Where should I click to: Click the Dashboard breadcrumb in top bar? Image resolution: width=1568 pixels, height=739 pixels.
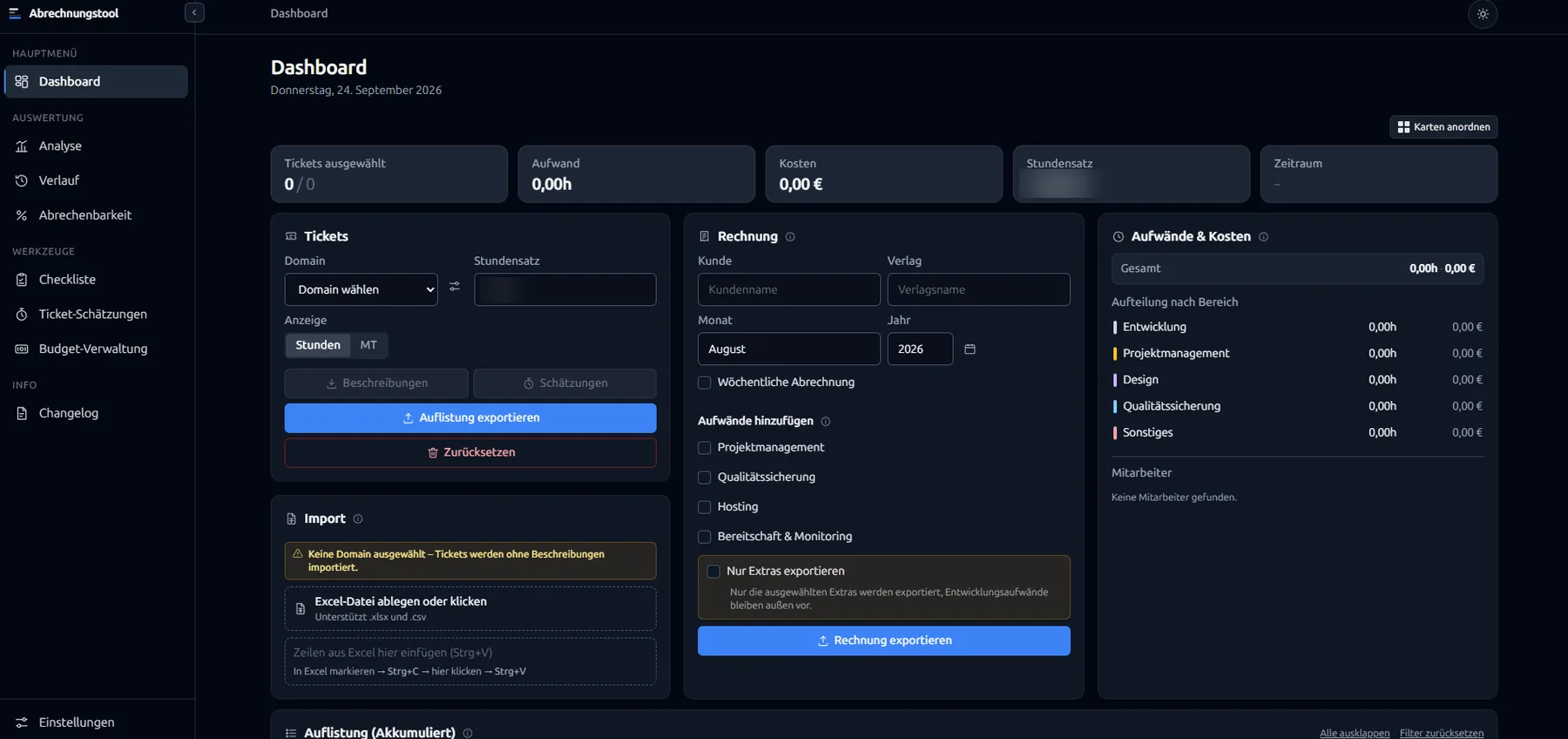click(299, 13)
